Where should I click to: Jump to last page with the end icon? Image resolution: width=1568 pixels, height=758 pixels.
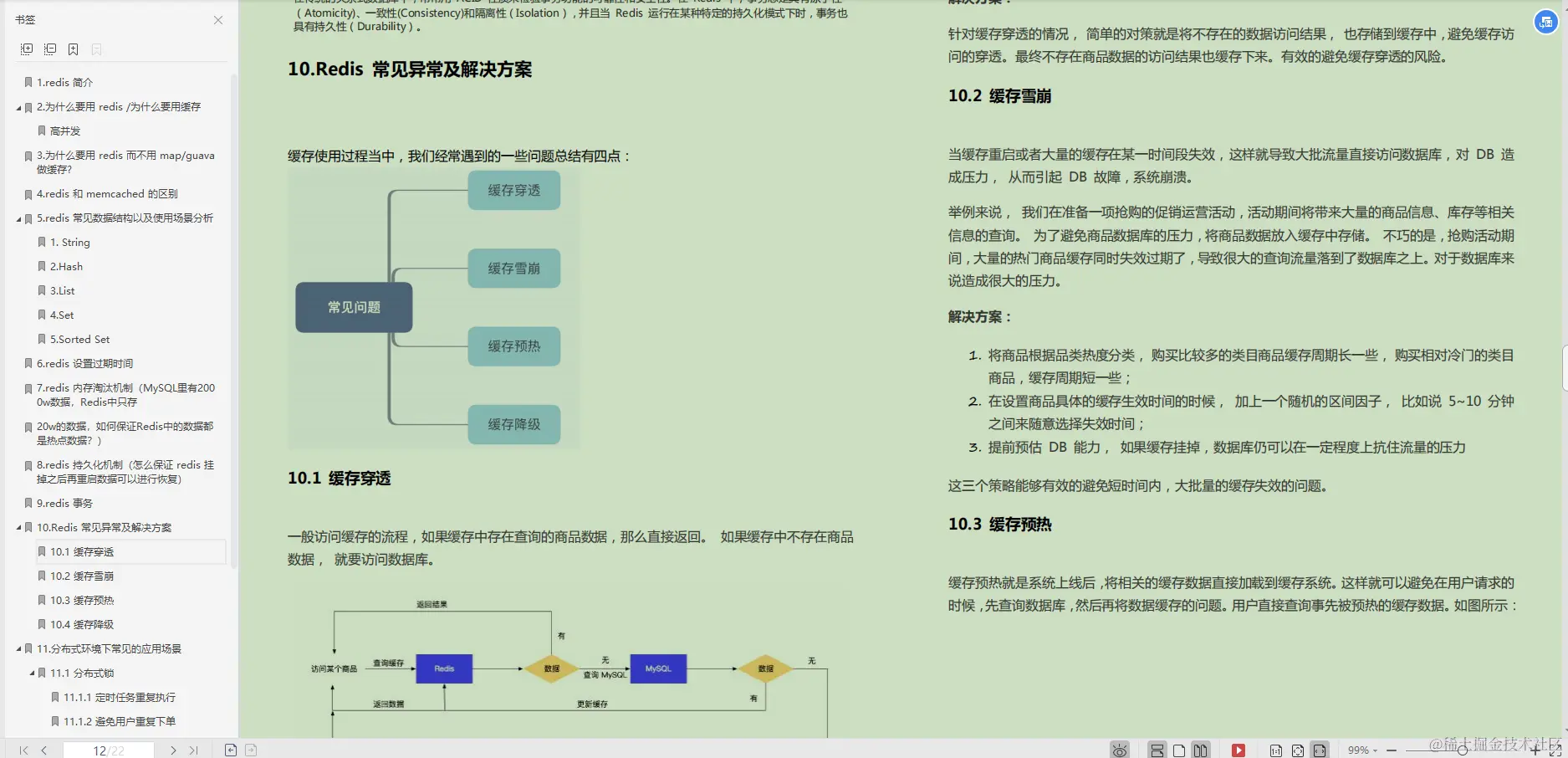[193, 750]
